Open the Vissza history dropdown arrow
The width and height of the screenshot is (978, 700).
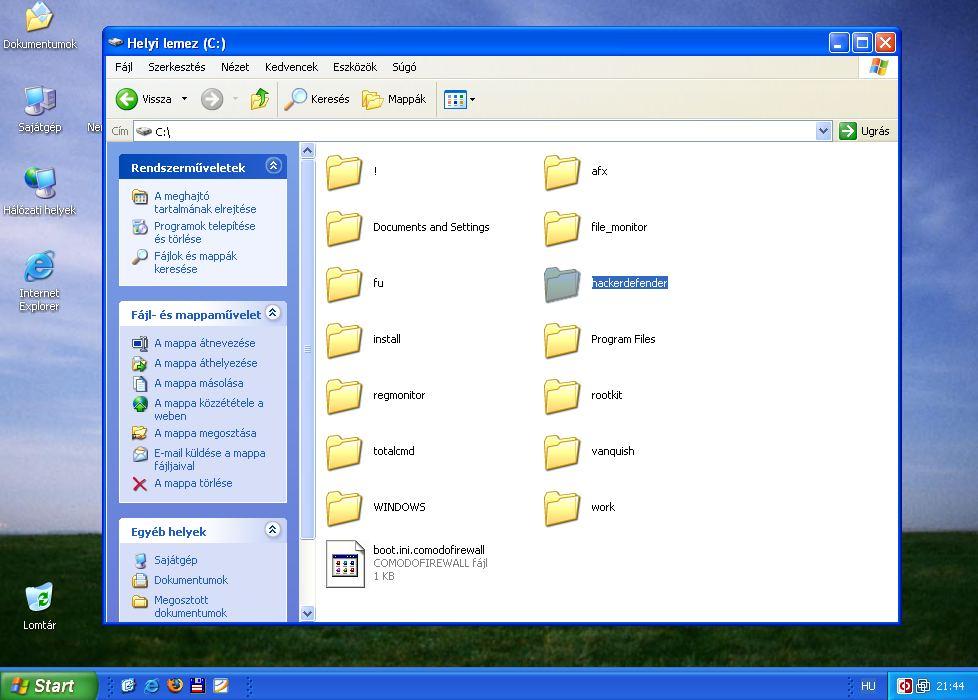pos(184,99)
